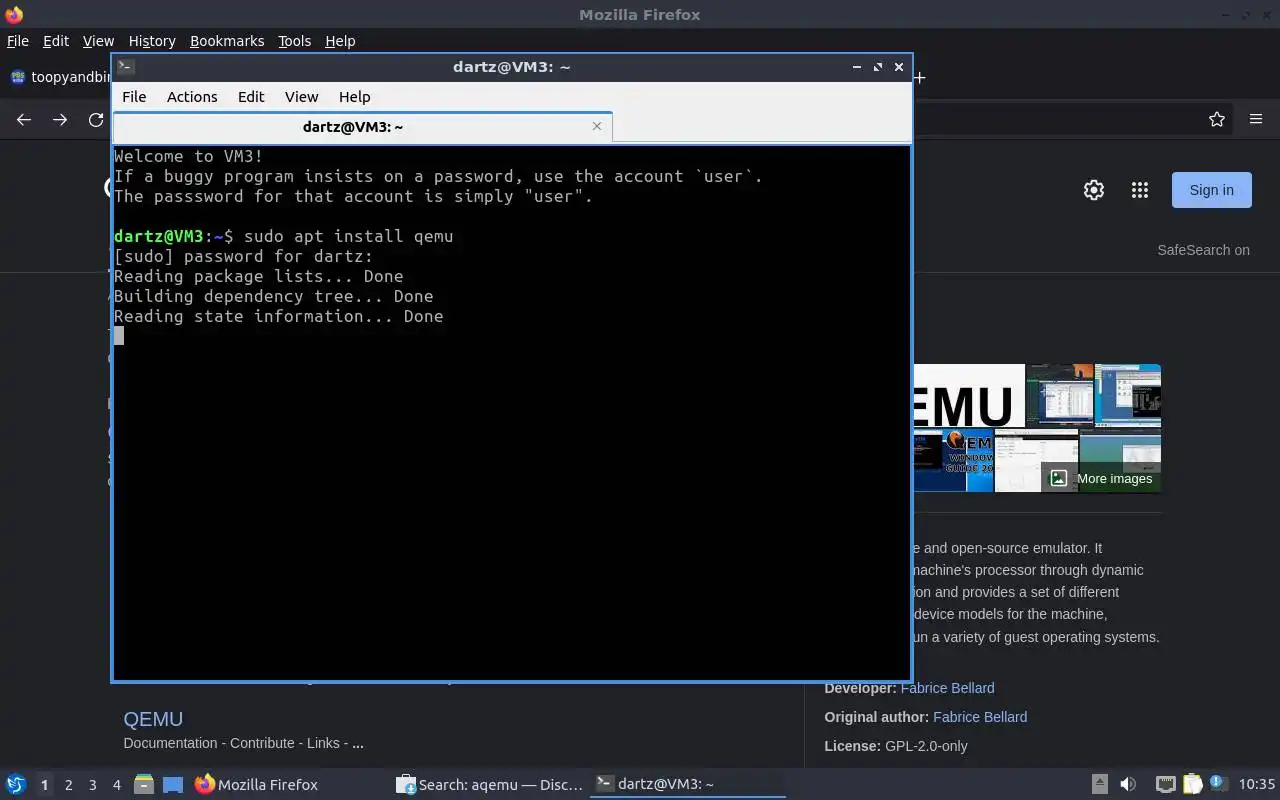Viewport: 1280px width, 800px height.
Task: Open the terminal View menu
Action: 301,97
